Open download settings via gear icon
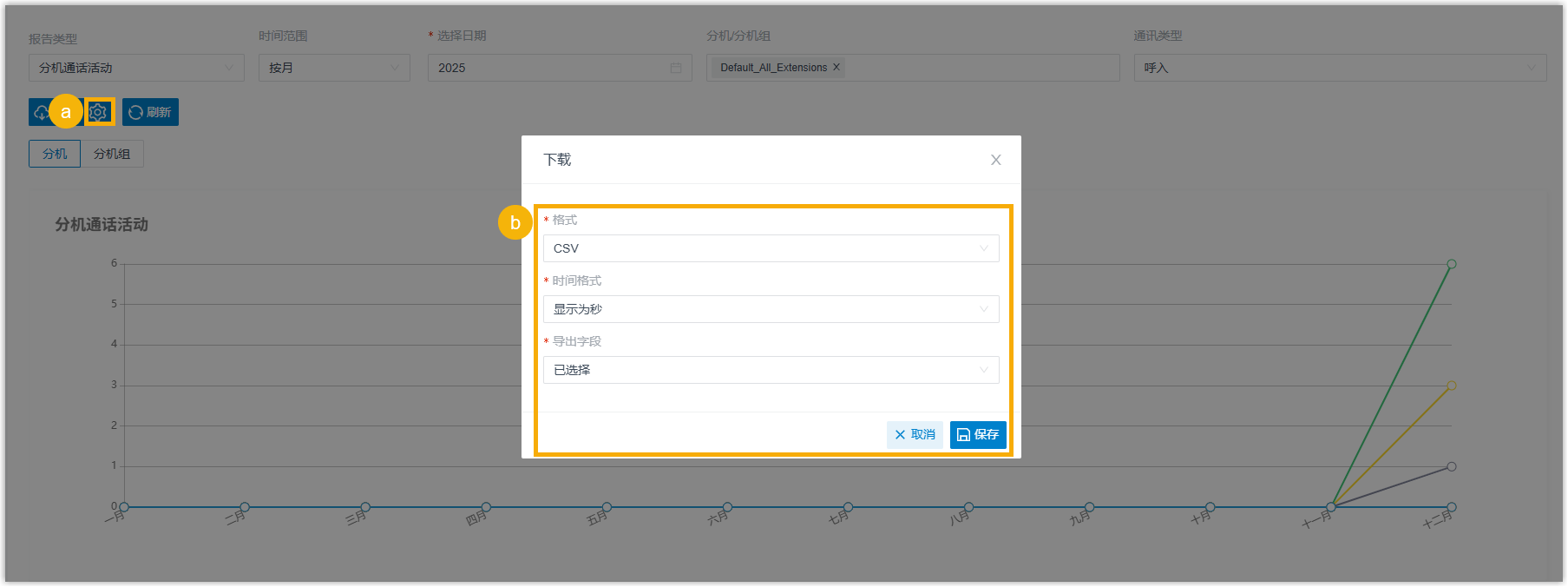1568x587 pixels. [x=99, y=112]
